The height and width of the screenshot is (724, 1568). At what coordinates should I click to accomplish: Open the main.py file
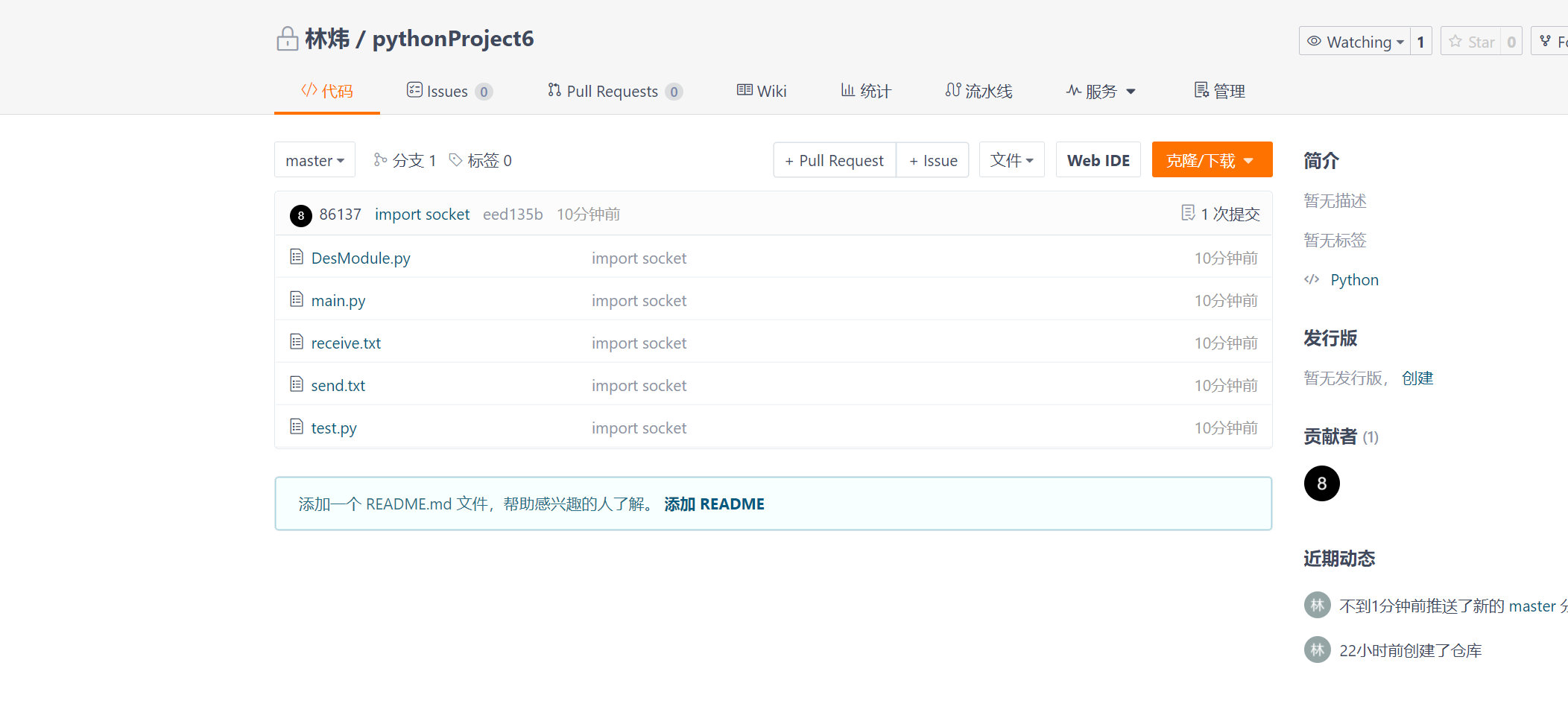(x=338, y=300)
